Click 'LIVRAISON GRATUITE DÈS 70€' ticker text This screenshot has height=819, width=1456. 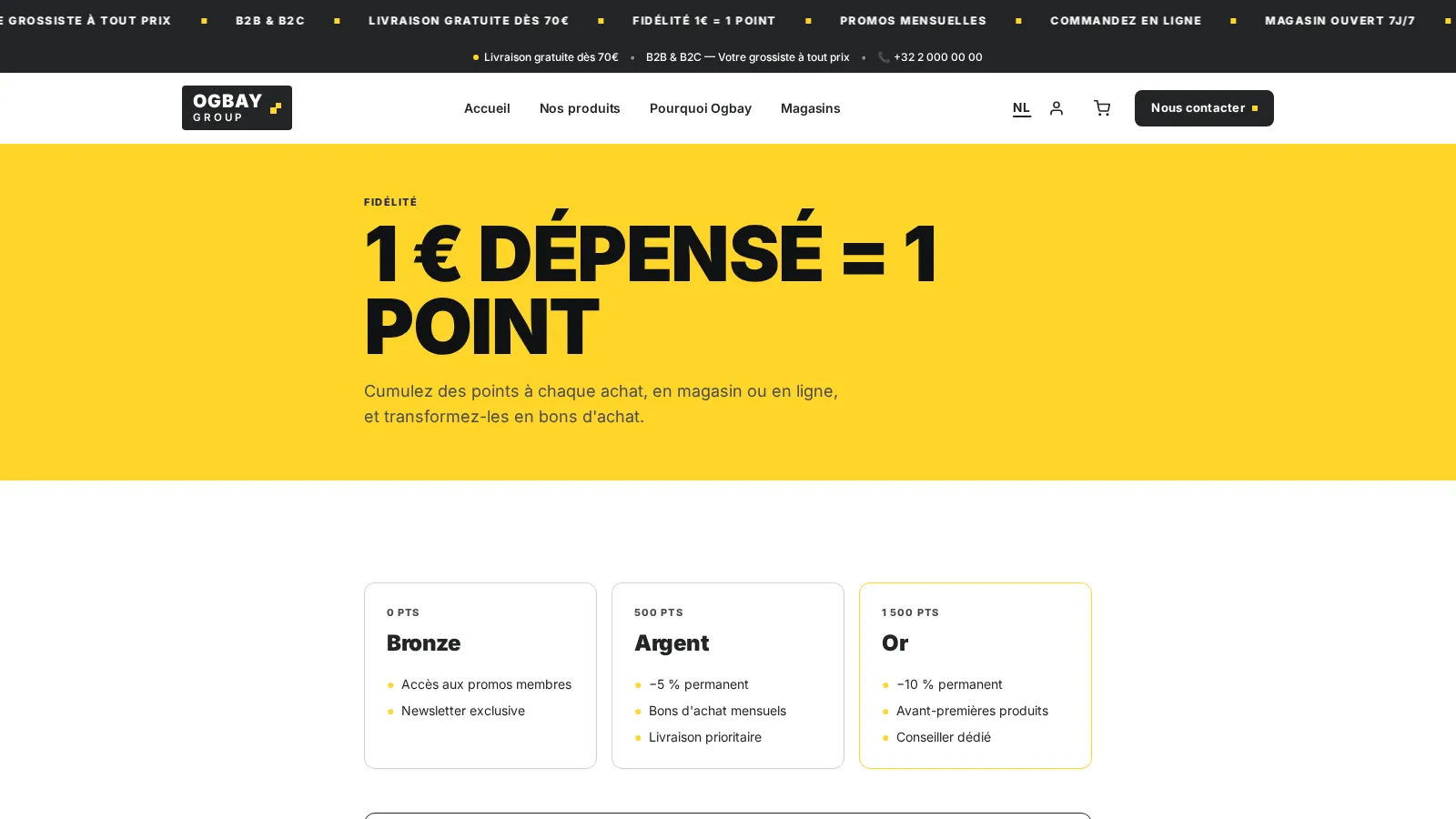(469, 20)
